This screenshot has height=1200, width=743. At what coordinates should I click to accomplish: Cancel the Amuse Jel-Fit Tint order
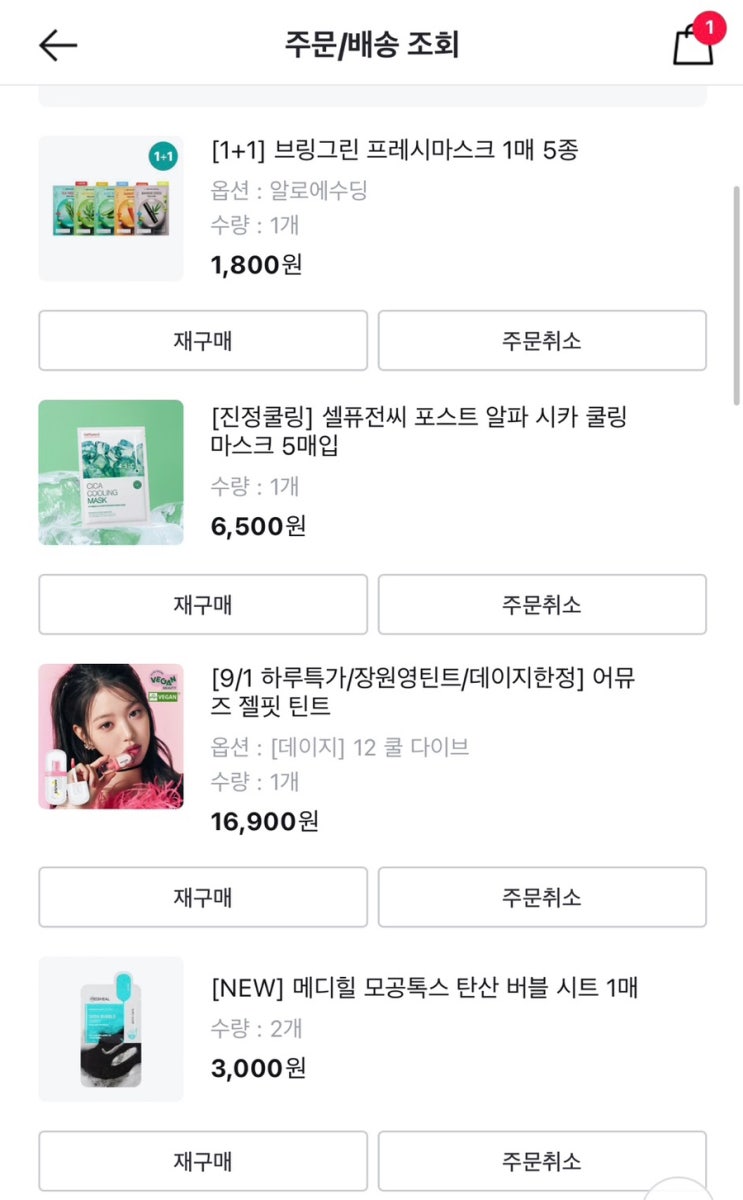(542, 897)
